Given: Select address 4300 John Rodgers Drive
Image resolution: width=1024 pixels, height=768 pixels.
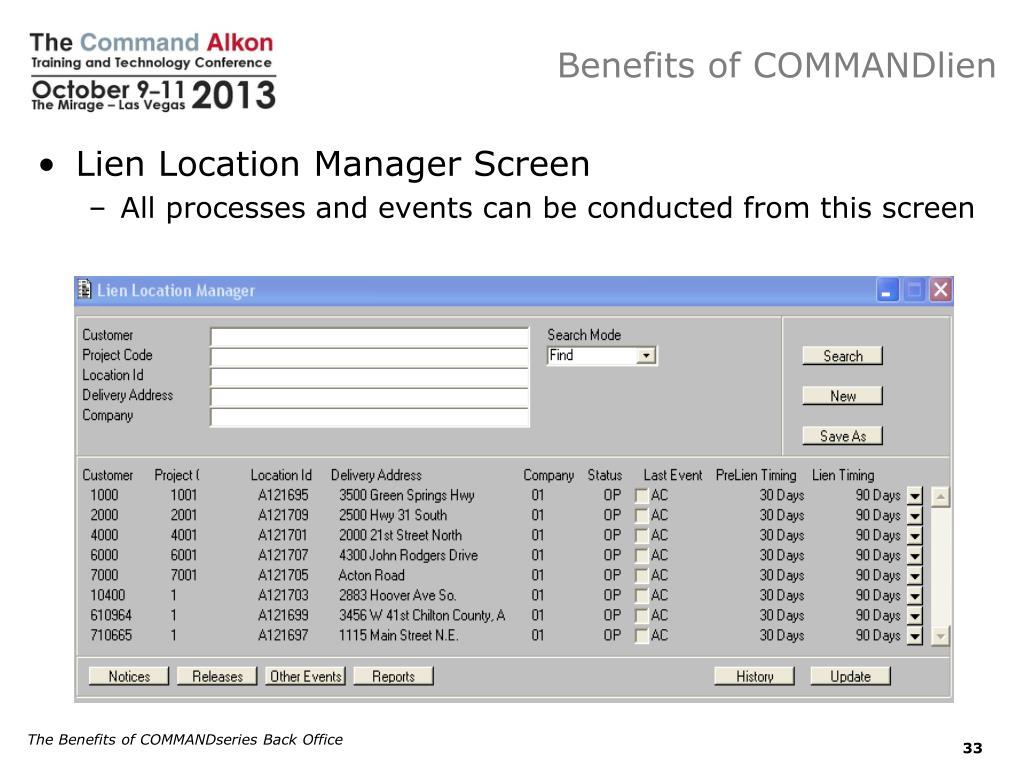Looking at the screenshot, I should pos(408,555).
